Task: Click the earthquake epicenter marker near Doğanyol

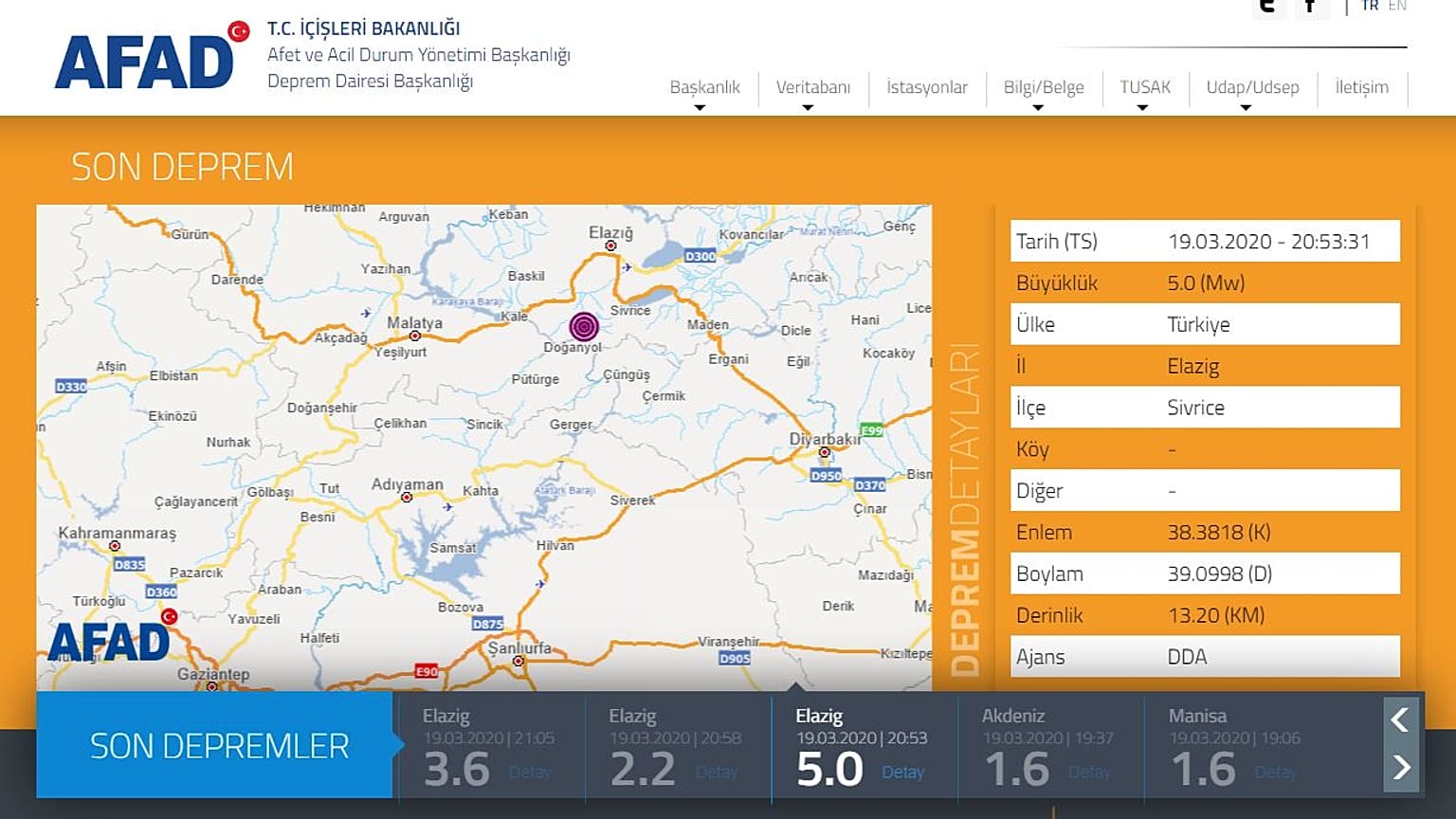Action: click(584, 327)
